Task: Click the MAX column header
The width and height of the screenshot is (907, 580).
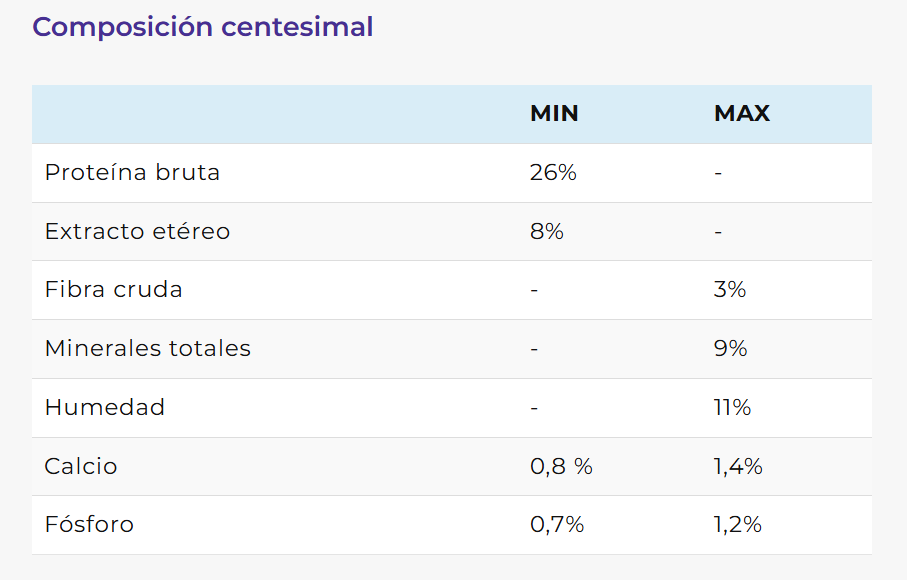Action: click(x=742, y=114)
